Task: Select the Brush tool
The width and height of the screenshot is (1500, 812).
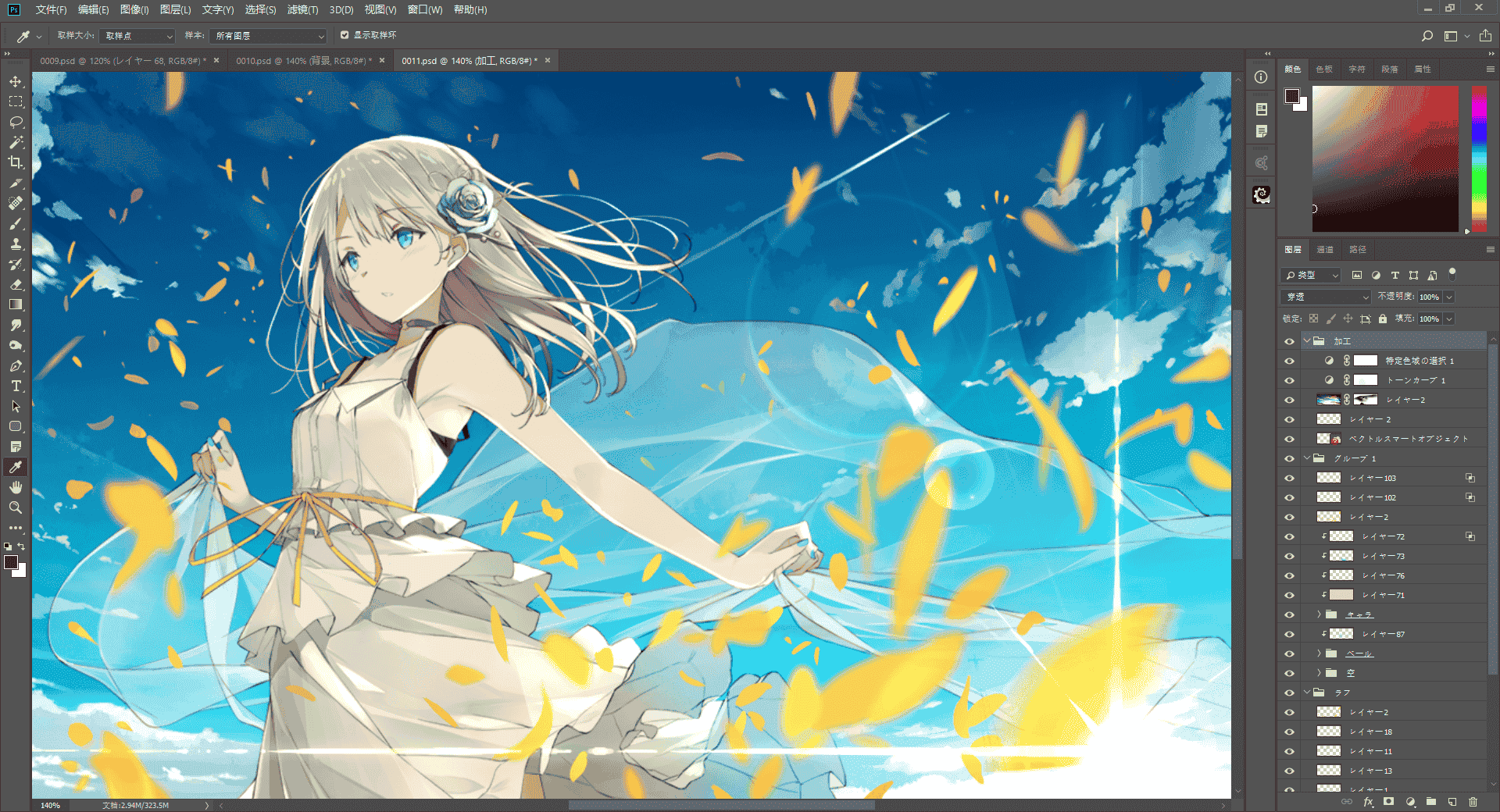Action: tap(16, 223)
